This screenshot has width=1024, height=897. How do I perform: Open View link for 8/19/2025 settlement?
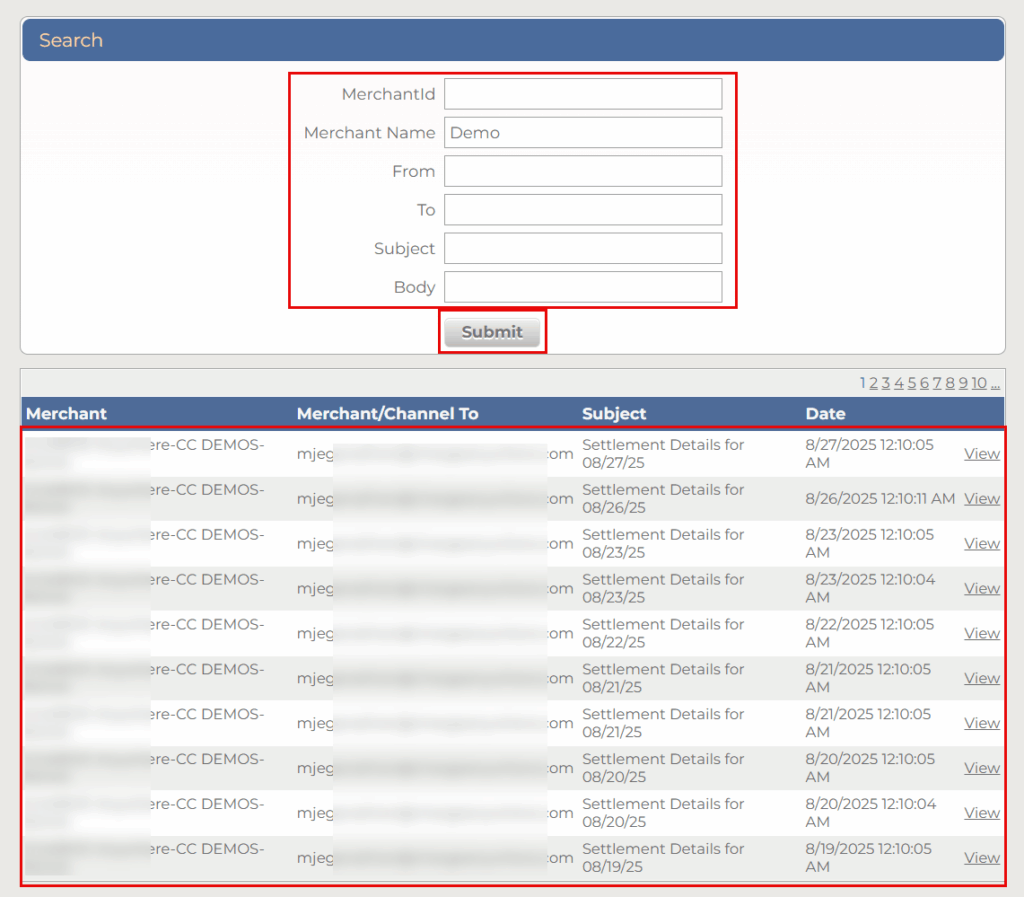tap(981, 858)
